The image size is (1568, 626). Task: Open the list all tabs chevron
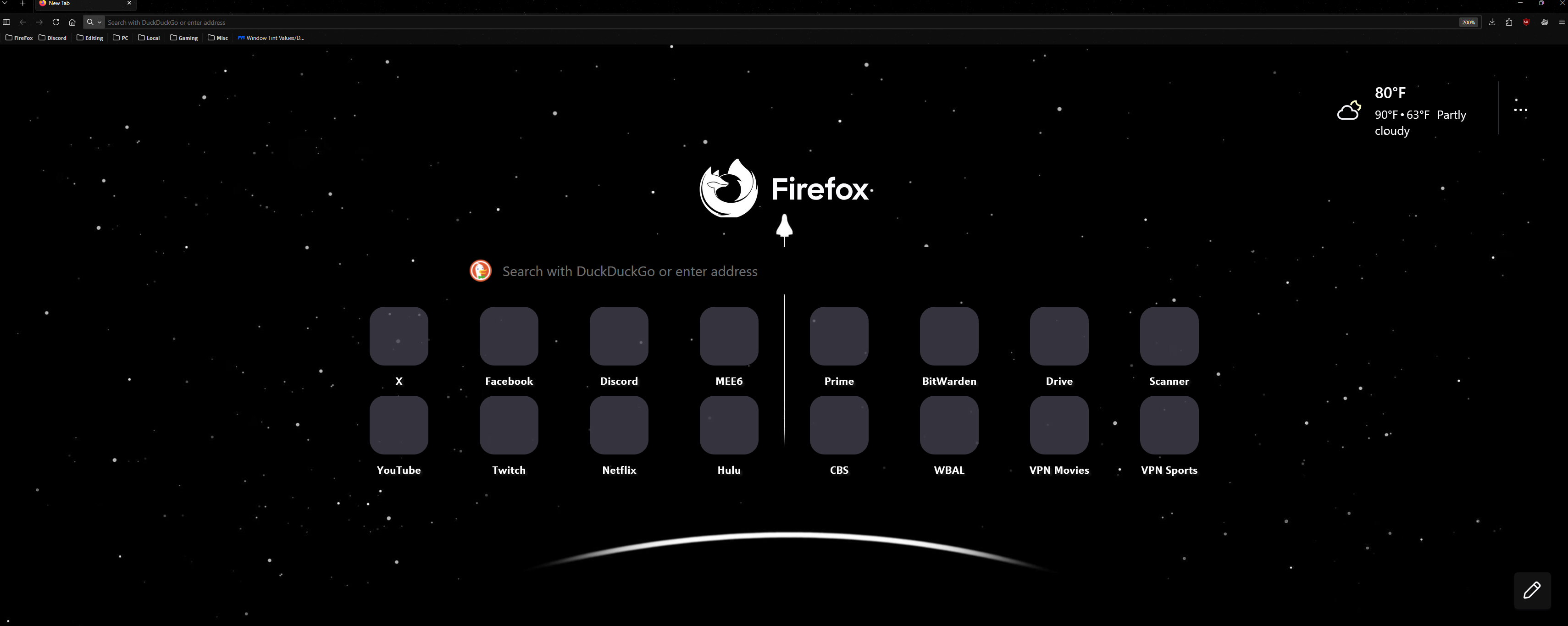[5, 3]
